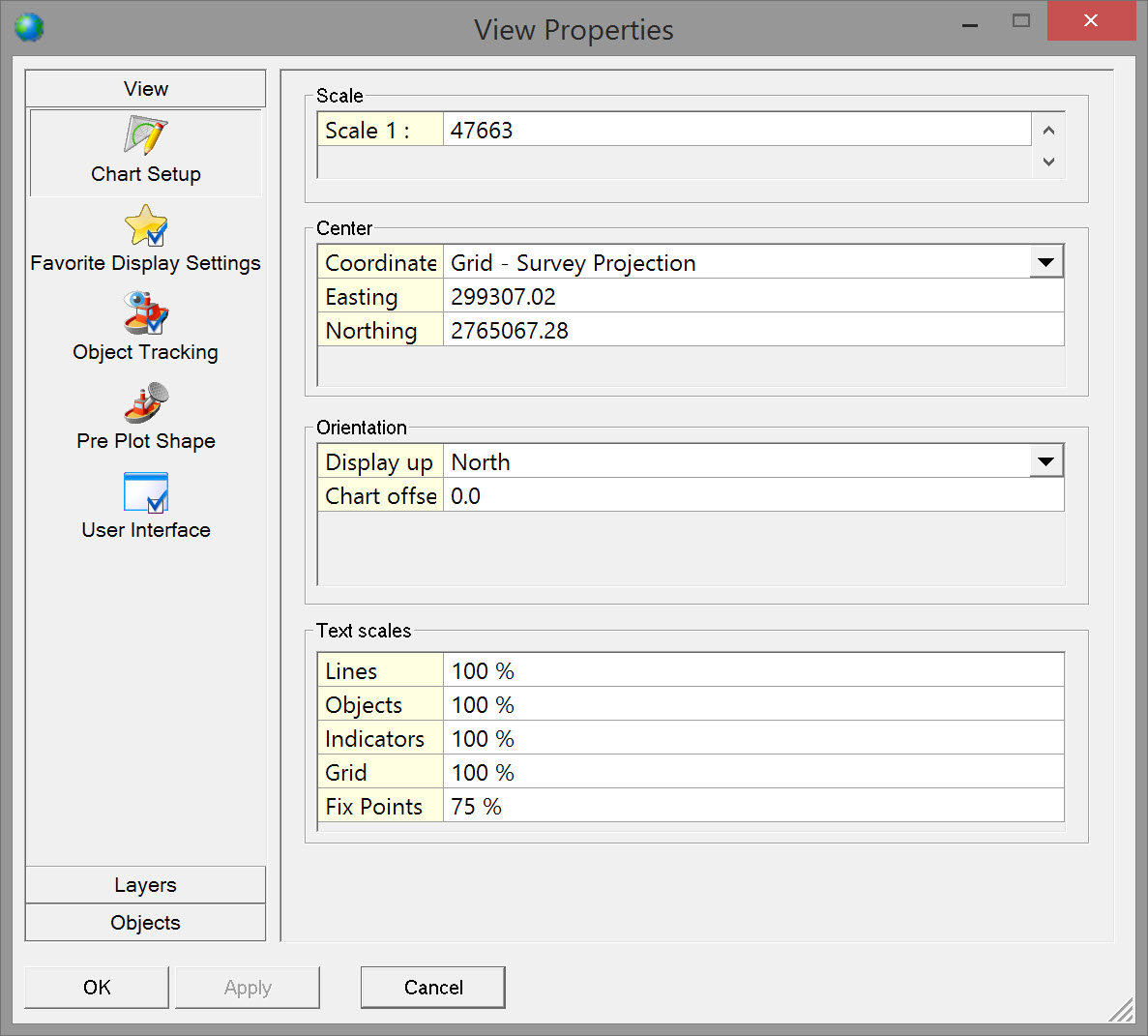The image size is (1148, 1036).
Task: Switch to the Objects section
Action: 145,923
